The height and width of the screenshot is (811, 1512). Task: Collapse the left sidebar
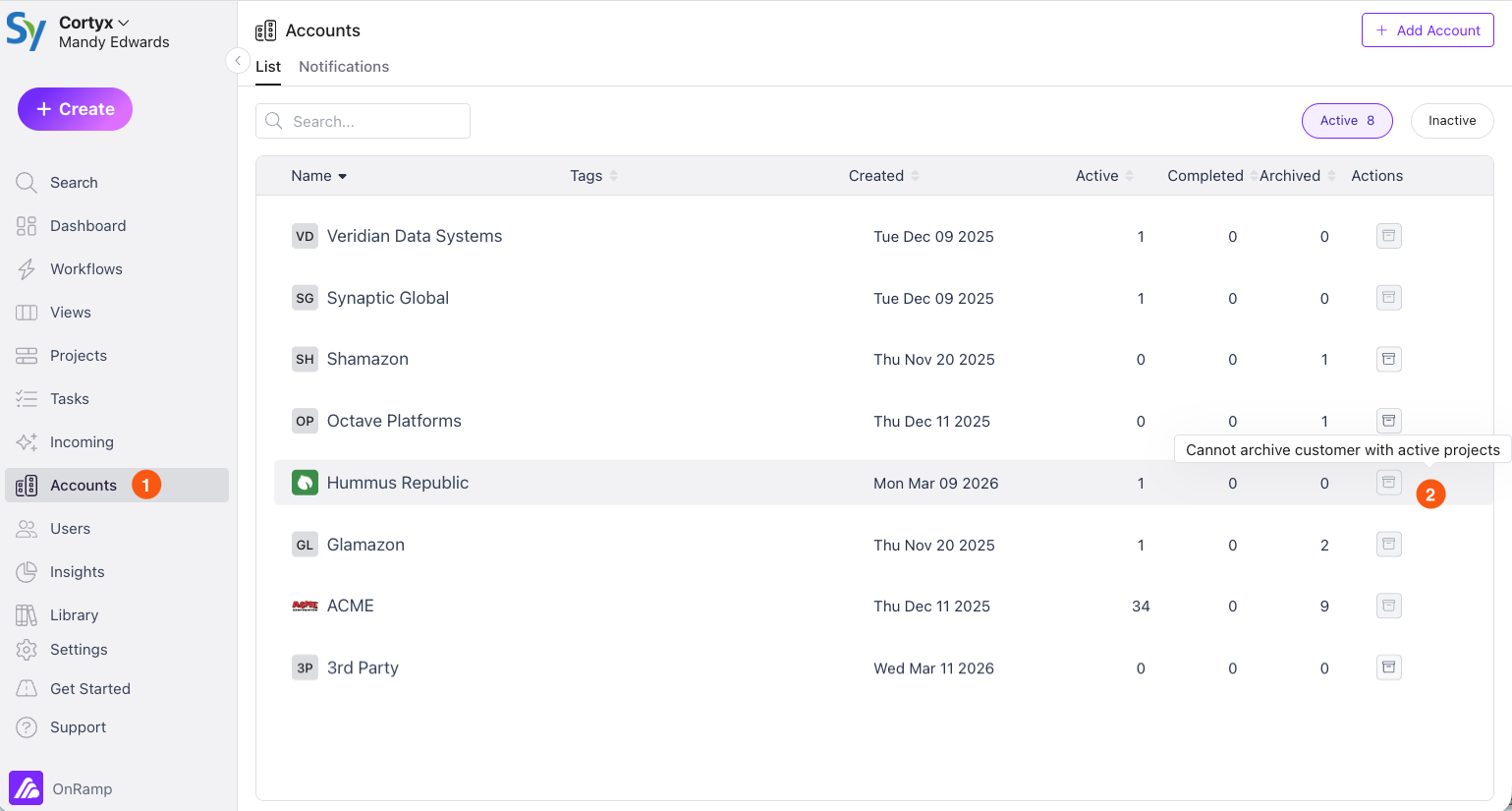(238, 60)
